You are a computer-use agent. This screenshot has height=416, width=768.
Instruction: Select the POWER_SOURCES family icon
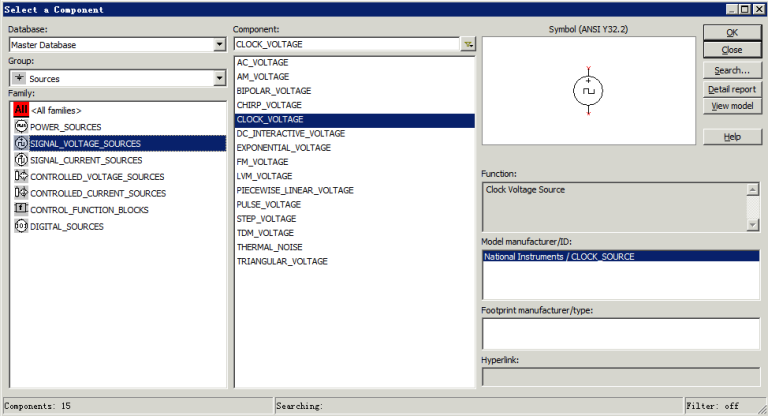pyautogui.click(x=20, y=127)
